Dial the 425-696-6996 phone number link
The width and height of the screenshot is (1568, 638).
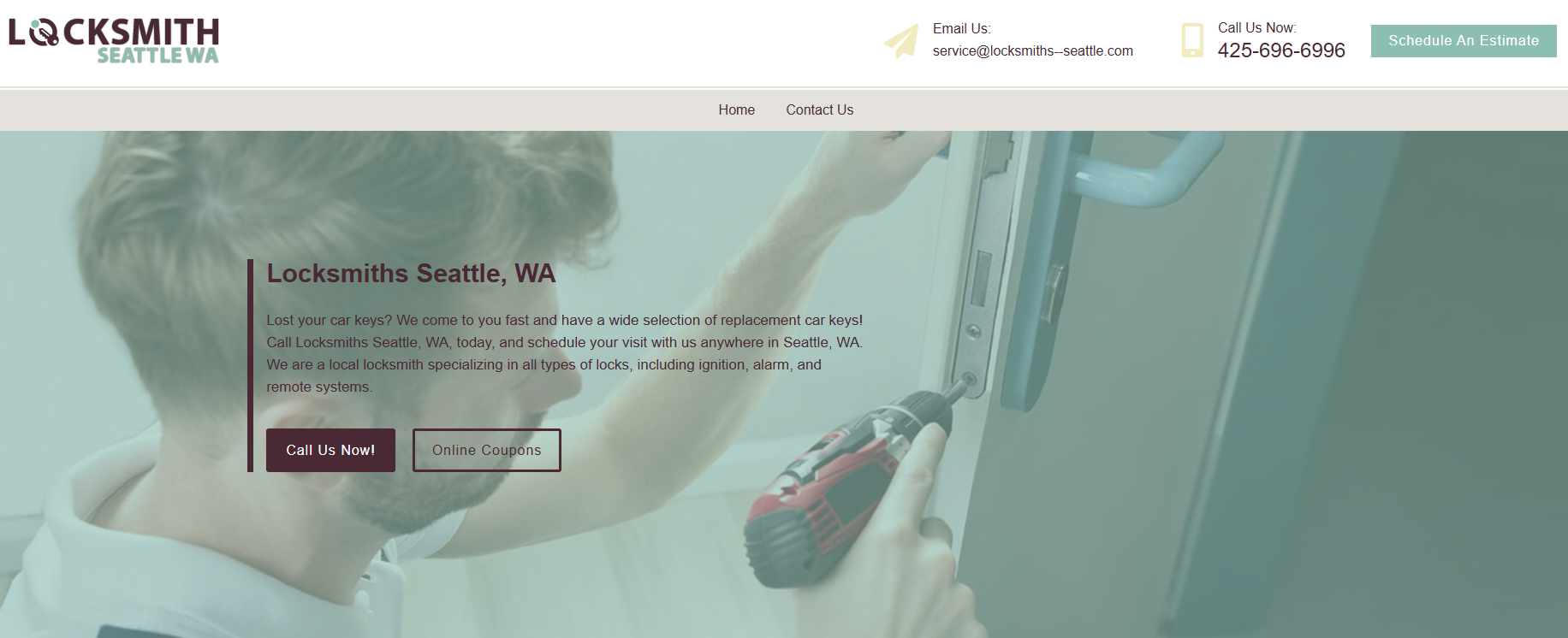click(1281, 50)
